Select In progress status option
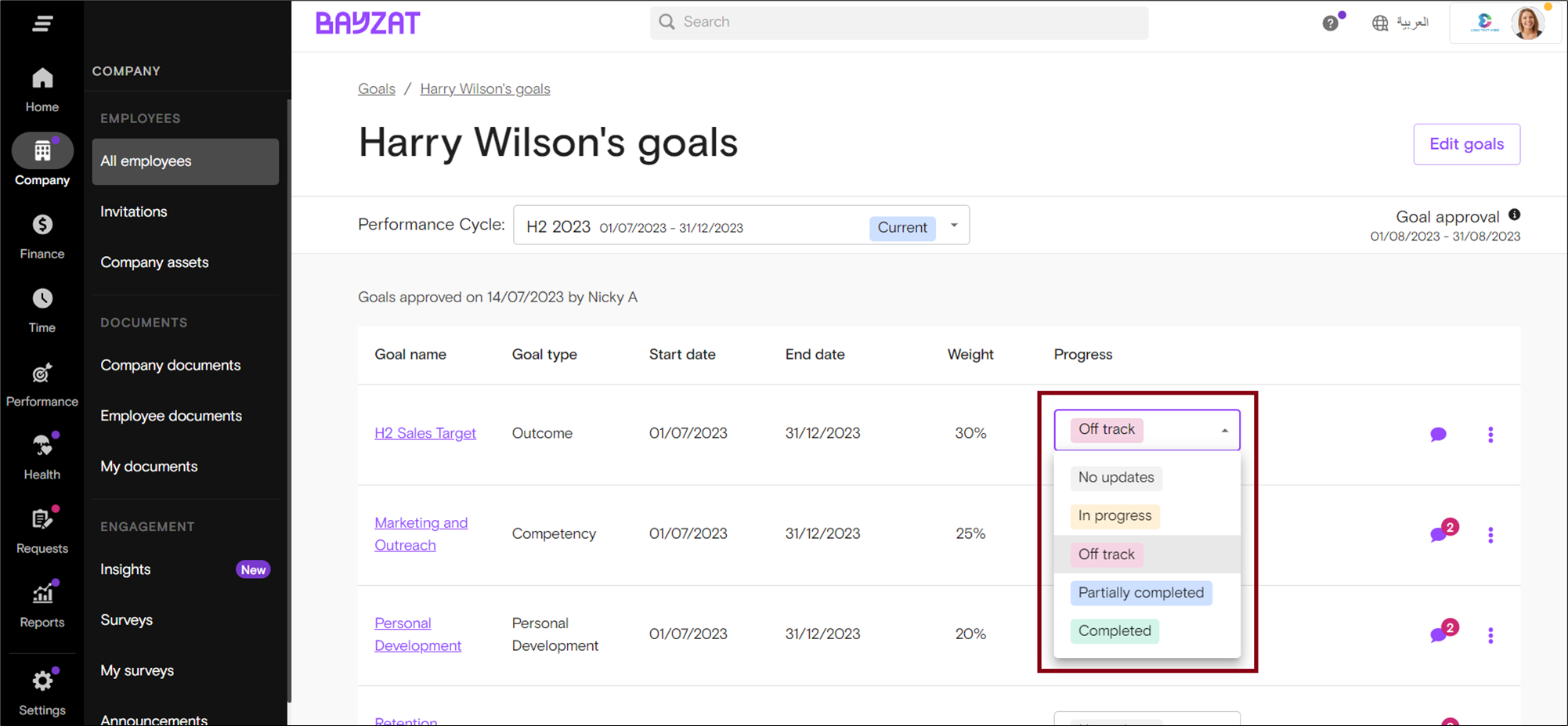1568x726 pixels. tap(1115, 516)
